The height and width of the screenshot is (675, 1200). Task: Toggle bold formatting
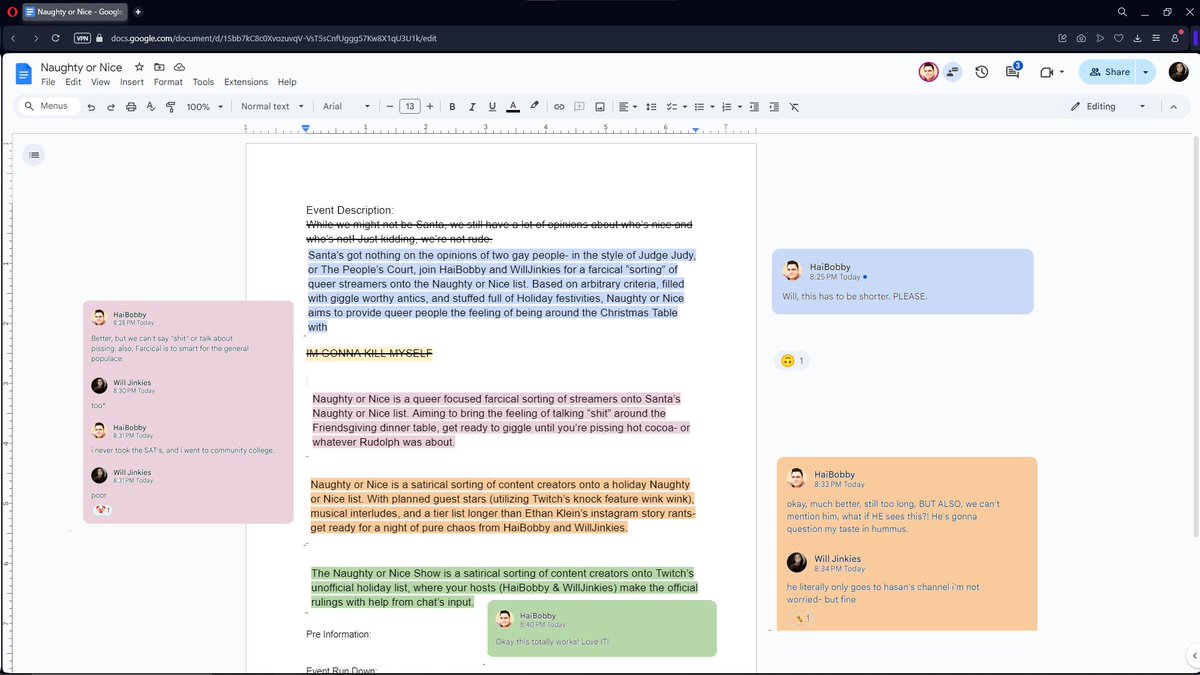pos(452,106)
